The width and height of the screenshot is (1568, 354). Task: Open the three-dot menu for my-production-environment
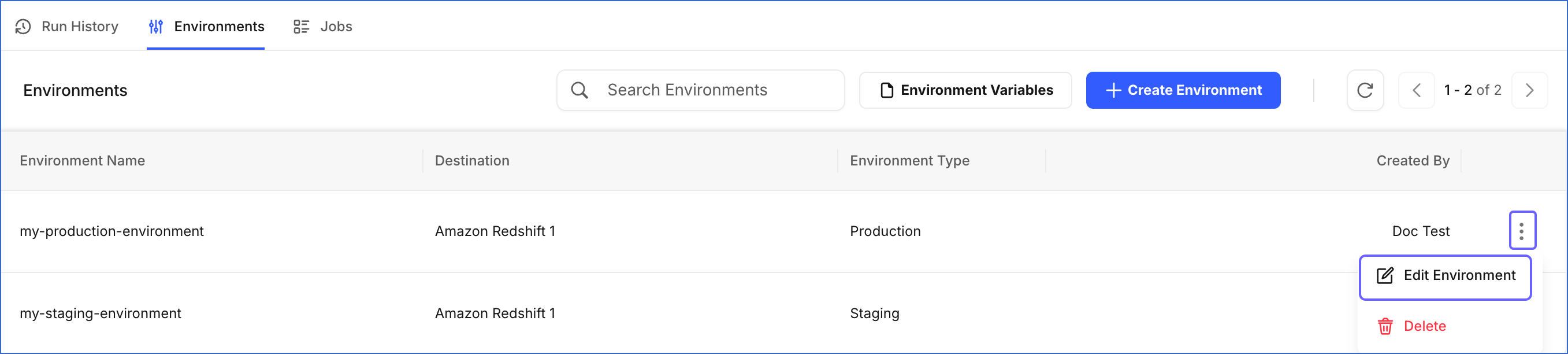coord(1522,230)
